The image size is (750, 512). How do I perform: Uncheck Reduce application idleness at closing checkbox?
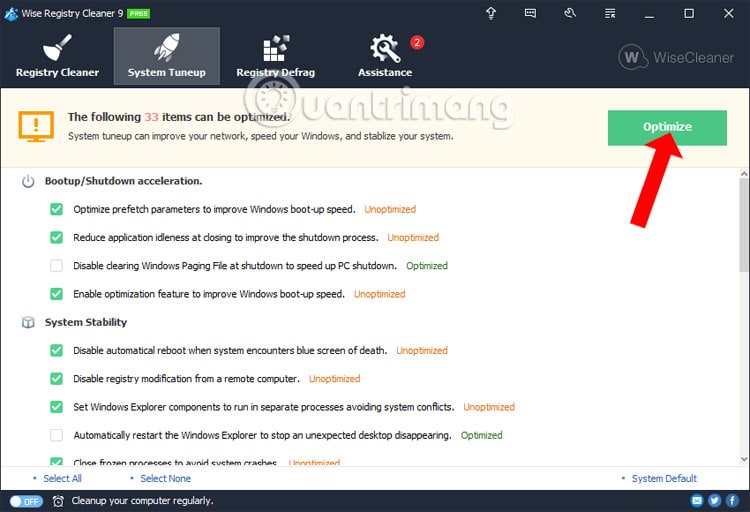tap(56, 237)
